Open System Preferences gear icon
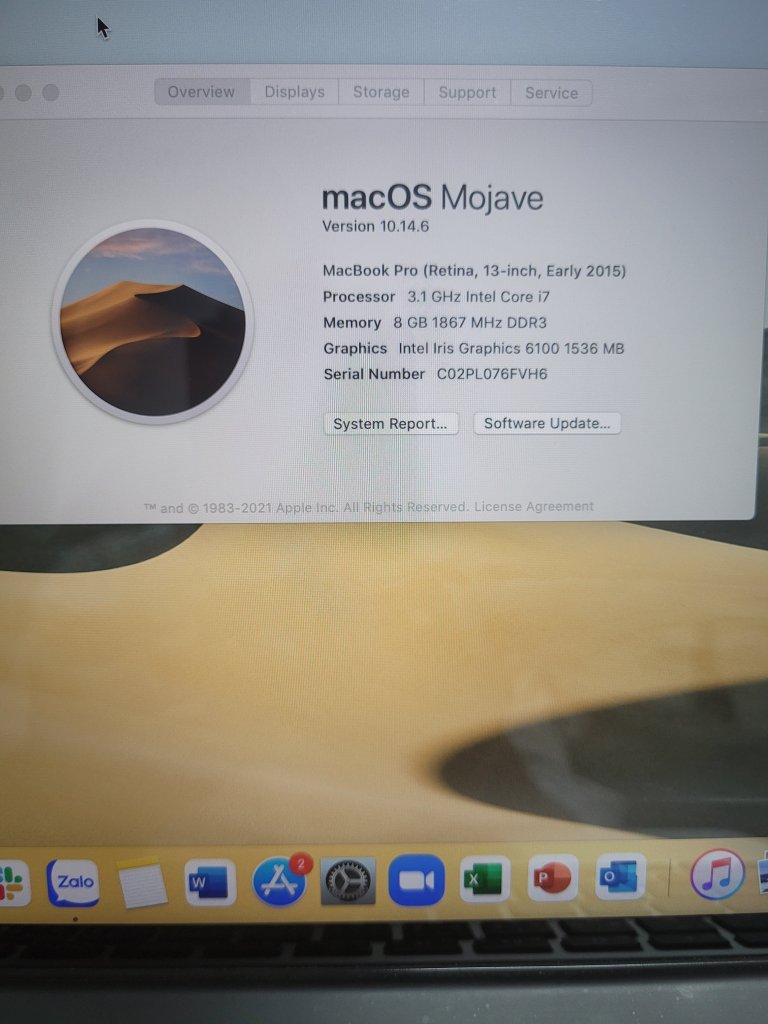The height and width of the screenshot is (1024, 768). click(x=348, y=882)
